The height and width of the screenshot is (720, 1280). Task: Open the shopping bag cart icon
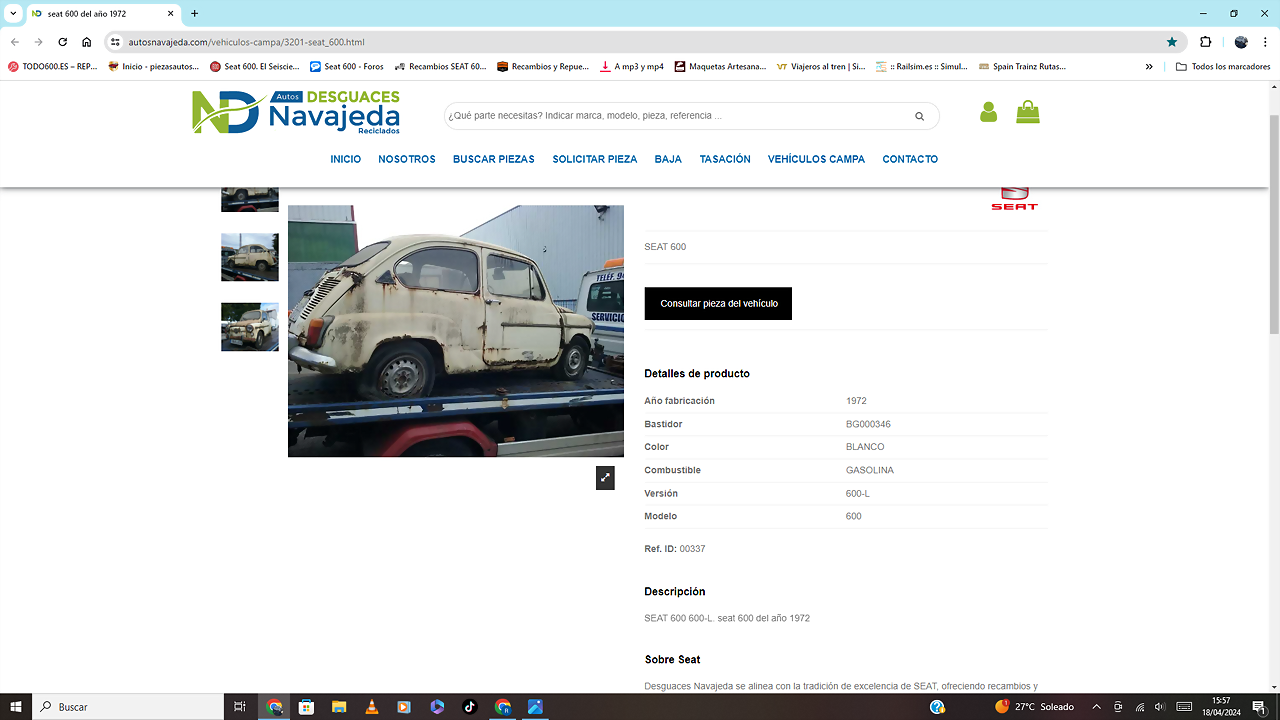pyautogui.click(x=1028, y=112)
